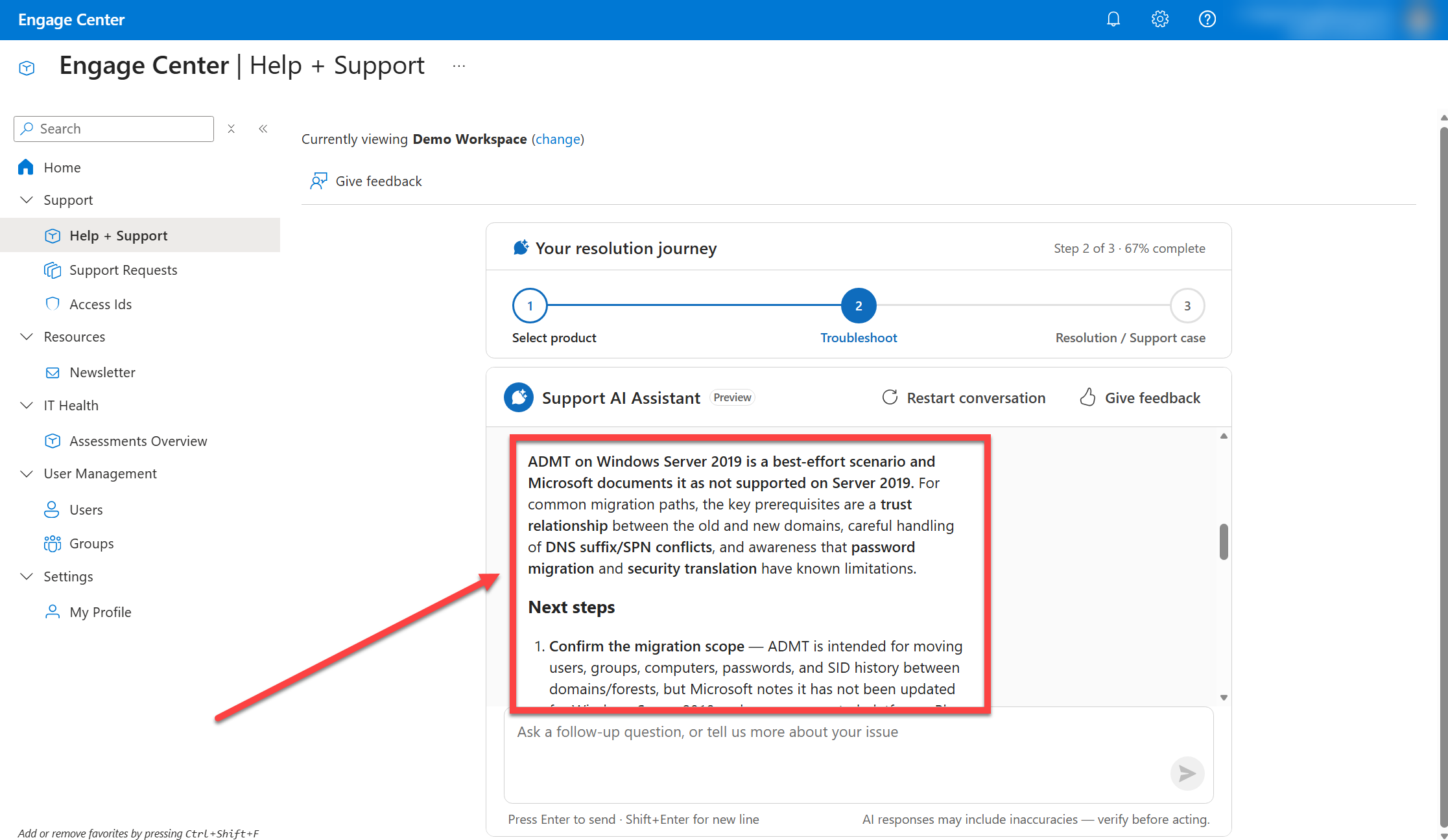
Task: Open the settings gear icon
Action: pyautogui.click(x=1160, y=19)
